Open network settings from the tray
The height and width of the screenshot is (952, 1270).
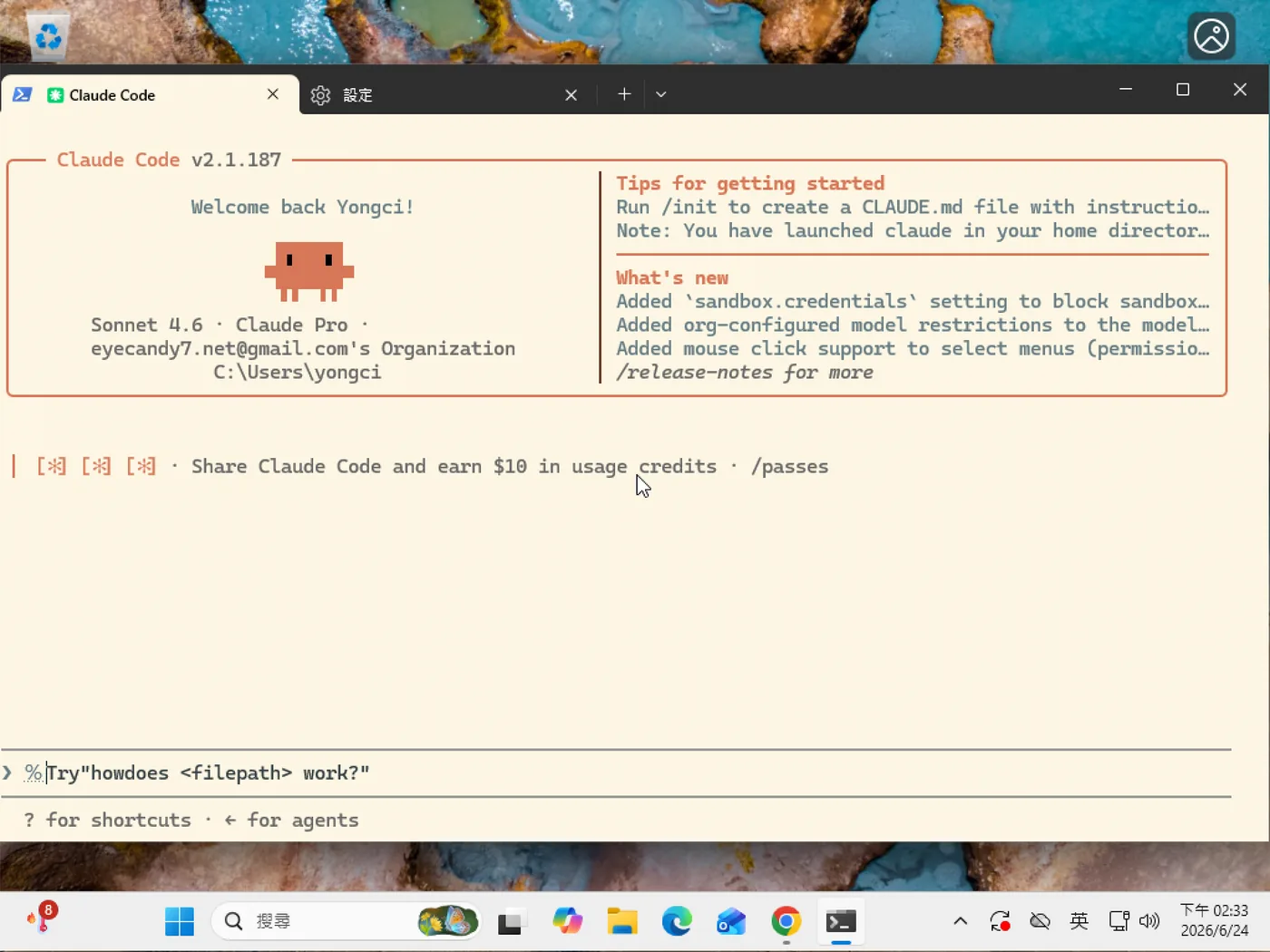(x=1119, y=921)
